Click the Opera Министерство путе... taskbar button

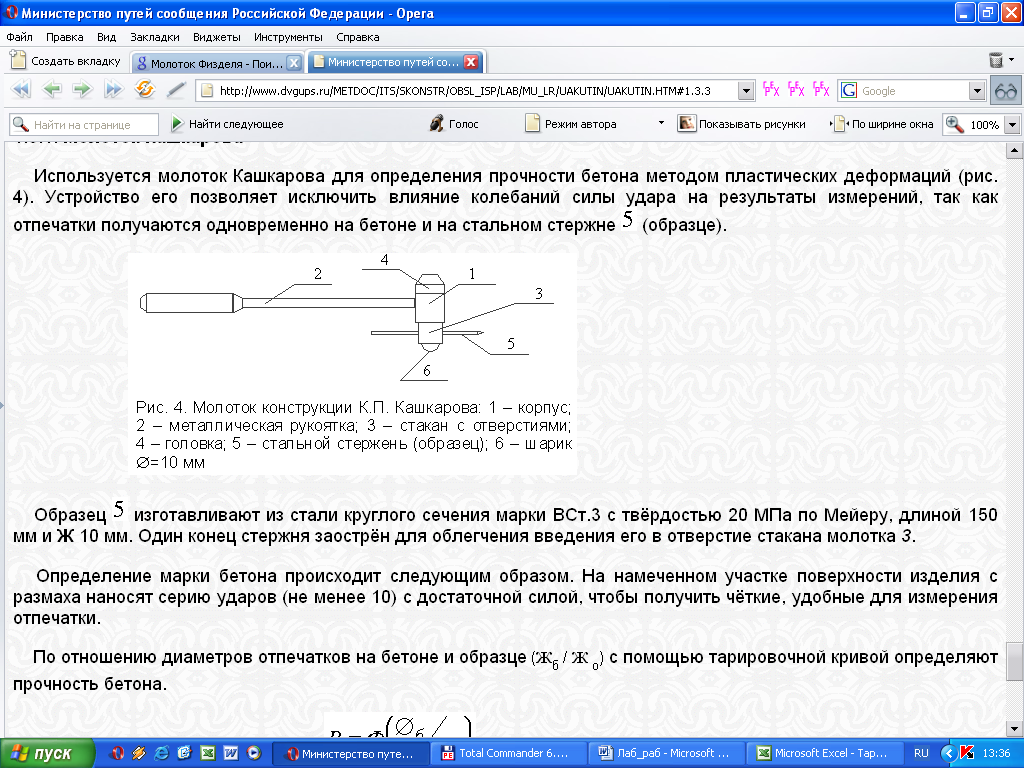coord(350,754)
